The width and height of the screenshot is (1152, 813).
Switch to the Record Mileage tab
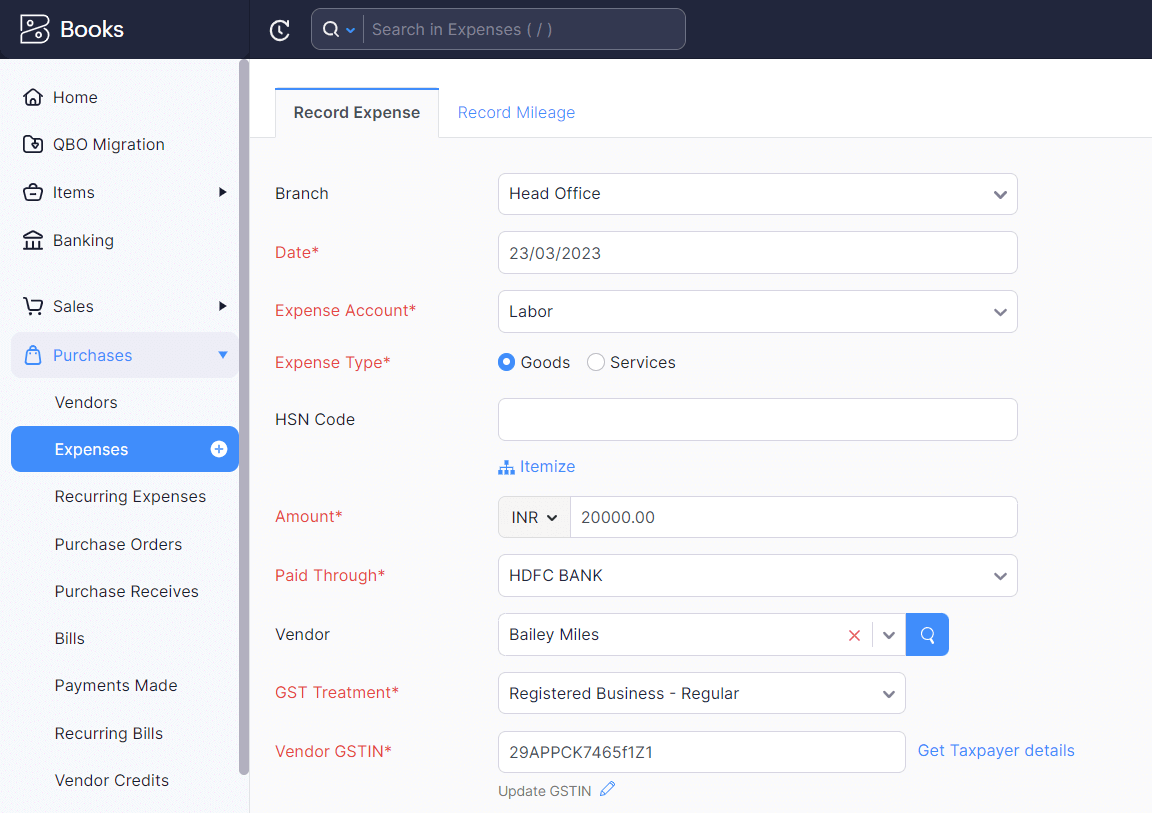coord(516,112)
